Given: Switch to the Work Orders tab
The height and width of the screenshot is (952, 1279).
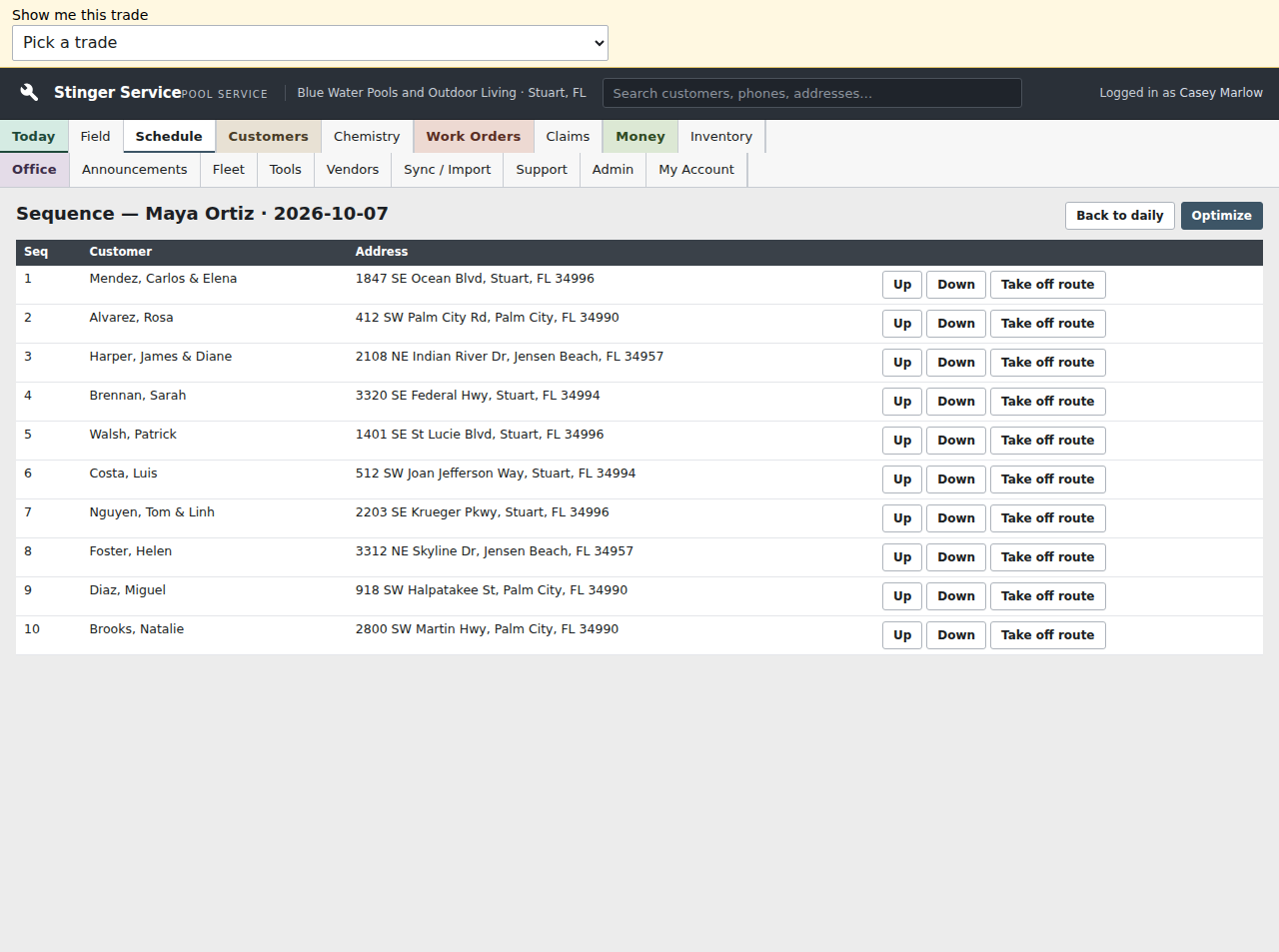Looking at the screenshot, I should (474, 137).
